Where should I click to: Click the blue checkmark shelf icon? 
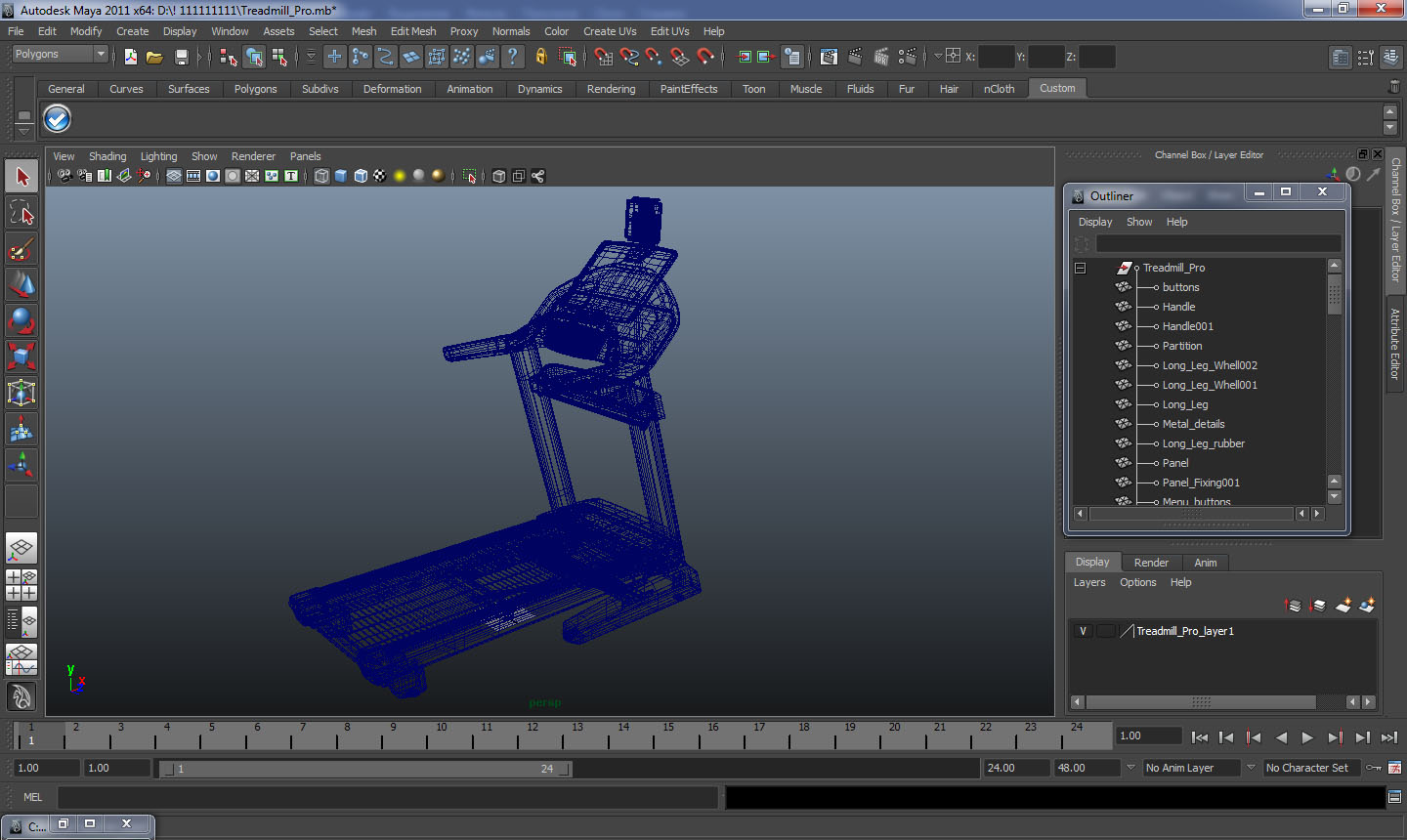[x=58, y=118]
